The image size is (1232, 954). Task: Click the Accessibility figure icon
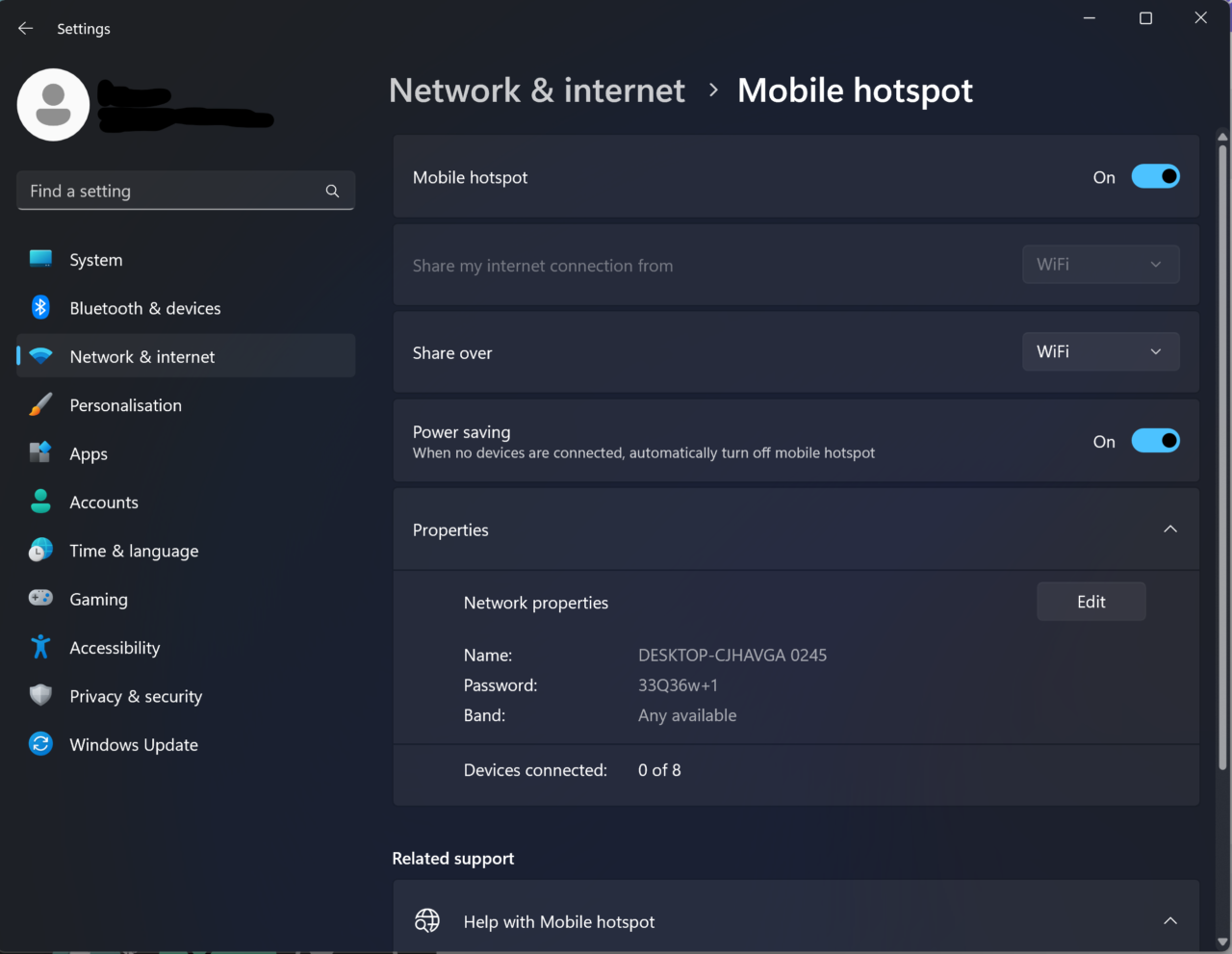tap(40, 647)
